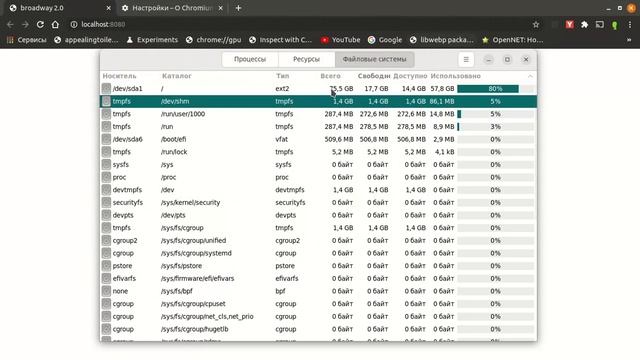Screen dimensions: 640x360
Task: Click the devtmpfs device icon
Action: (x=106, y=190)
